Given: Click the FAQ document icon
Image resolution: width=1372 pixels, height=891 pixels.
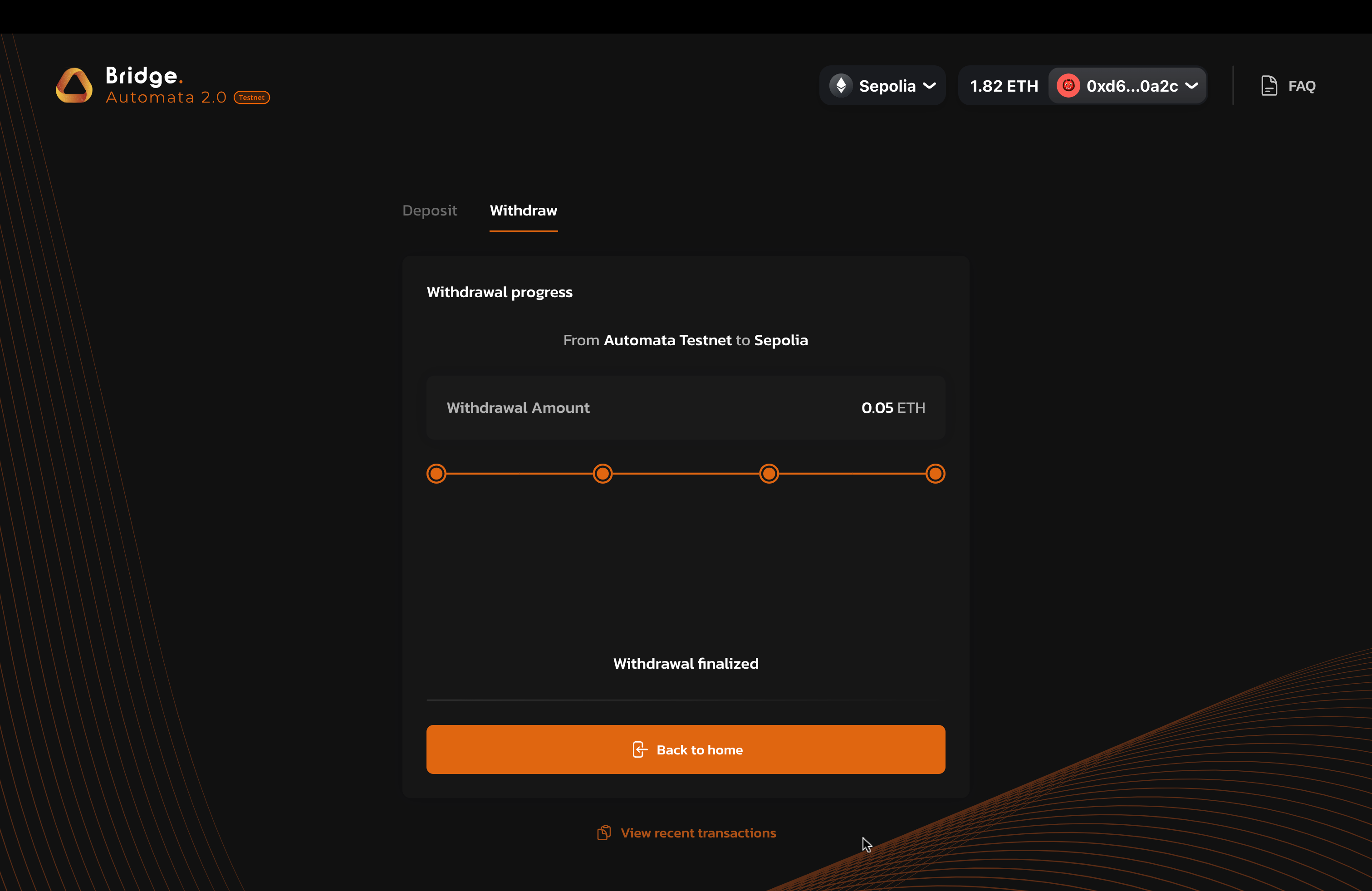Looking at the screenshot, I should [x=1269, y=86].
